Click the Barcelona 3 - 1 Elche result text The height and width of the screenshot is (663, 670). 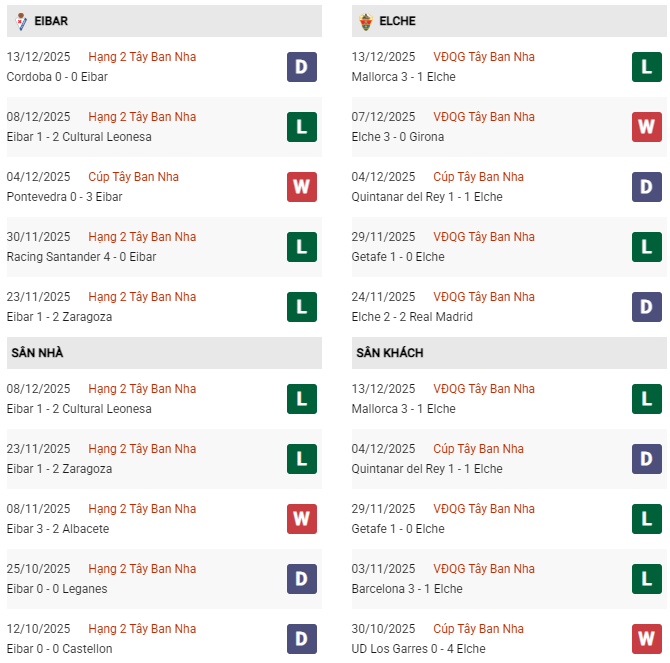407,589
